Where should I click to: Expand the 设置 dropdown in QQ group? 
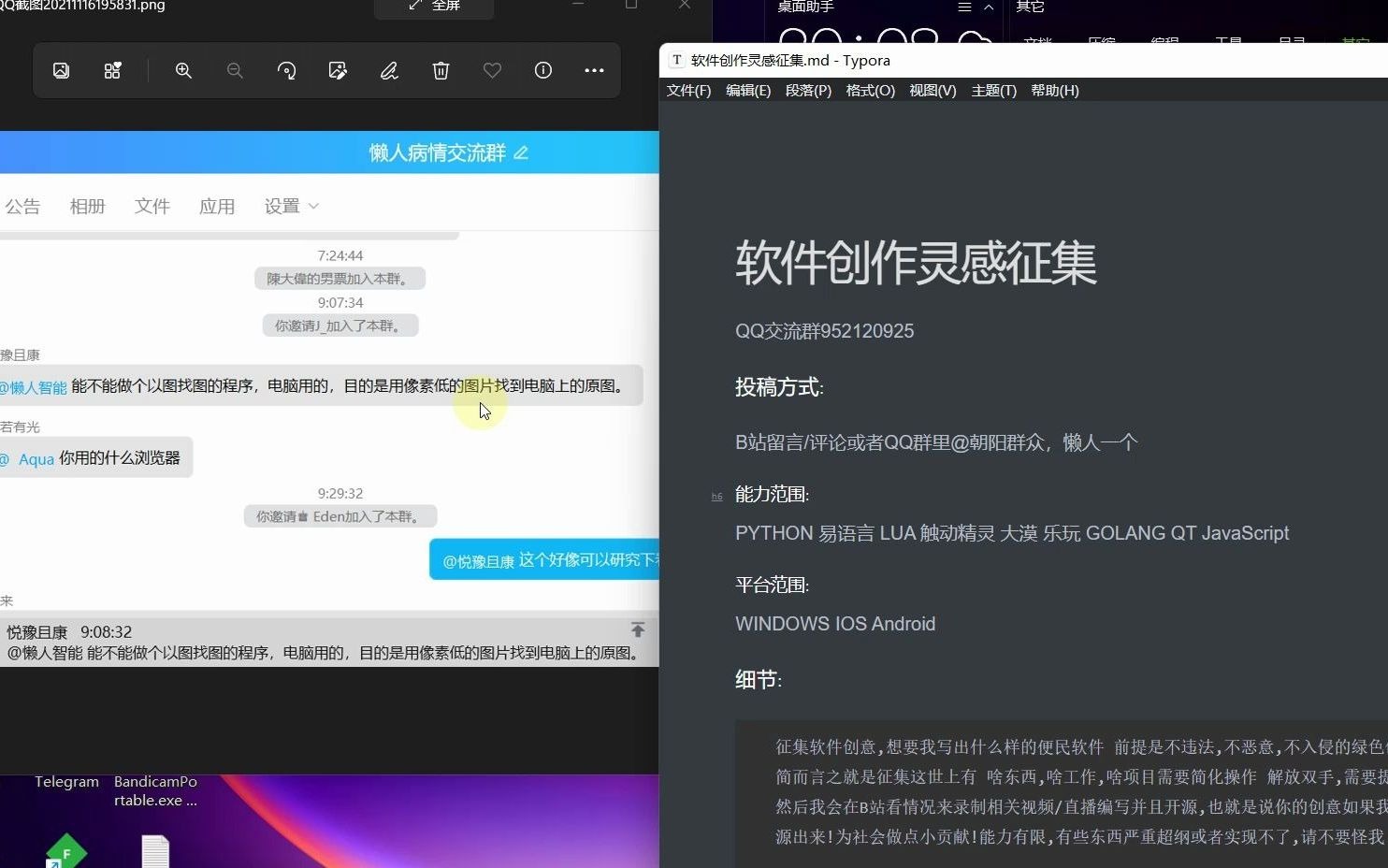[x=291, y=206]
